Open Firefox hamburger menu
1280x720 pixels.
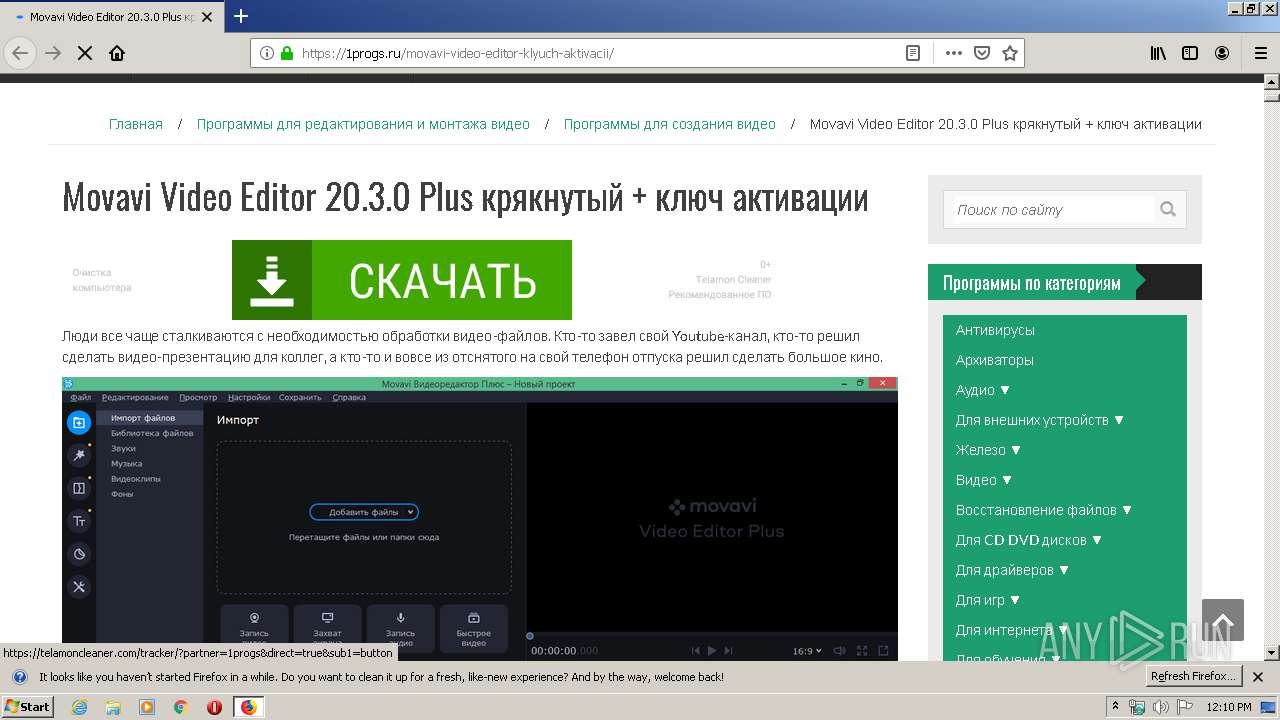click(1260, 53)
